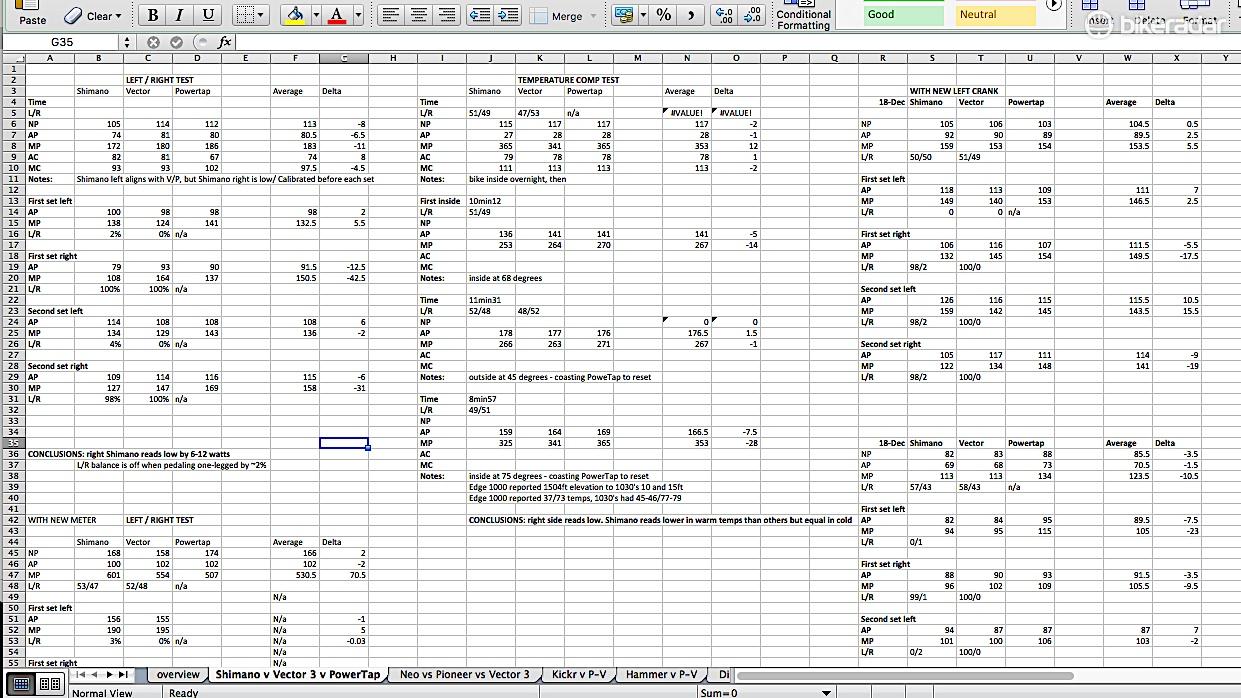The width and height of the screenshot is (1241, 698).
Task: Open the fx insert function button
Action: point(224,42)
